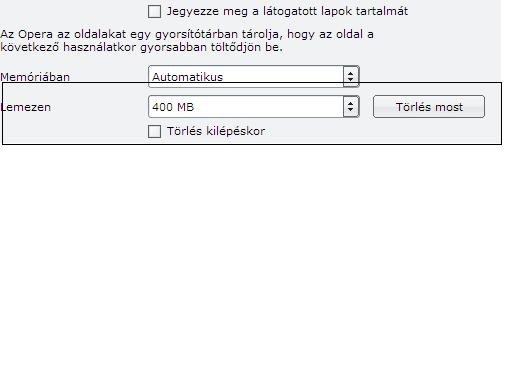
Task: Click the up arrow on the Lemezen selector
Action: point(350,104)
